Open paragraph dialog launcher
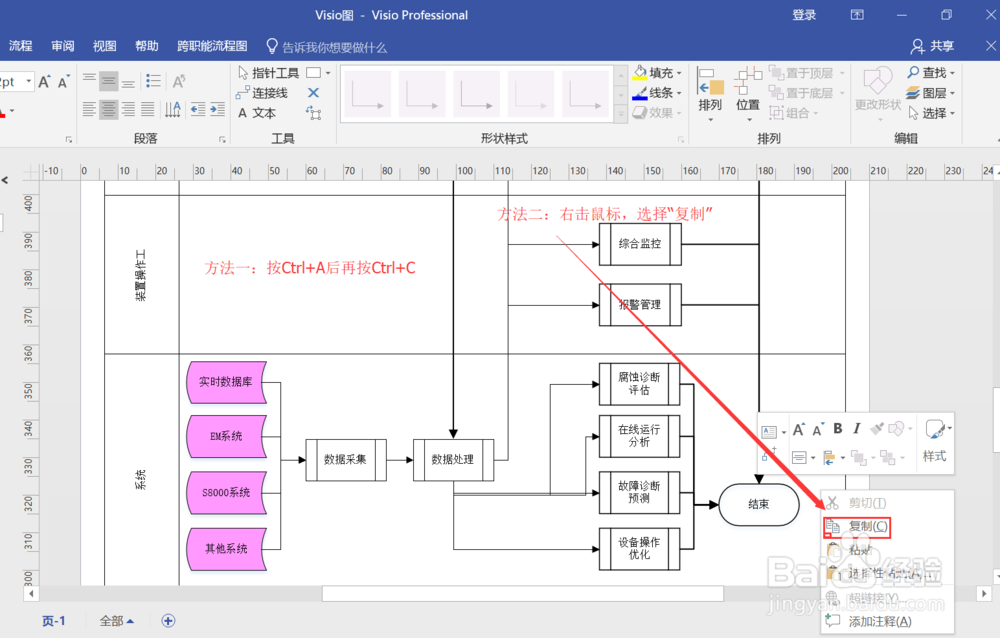Viewport: 1000px width, 638px height. click(x=222, y=139)
